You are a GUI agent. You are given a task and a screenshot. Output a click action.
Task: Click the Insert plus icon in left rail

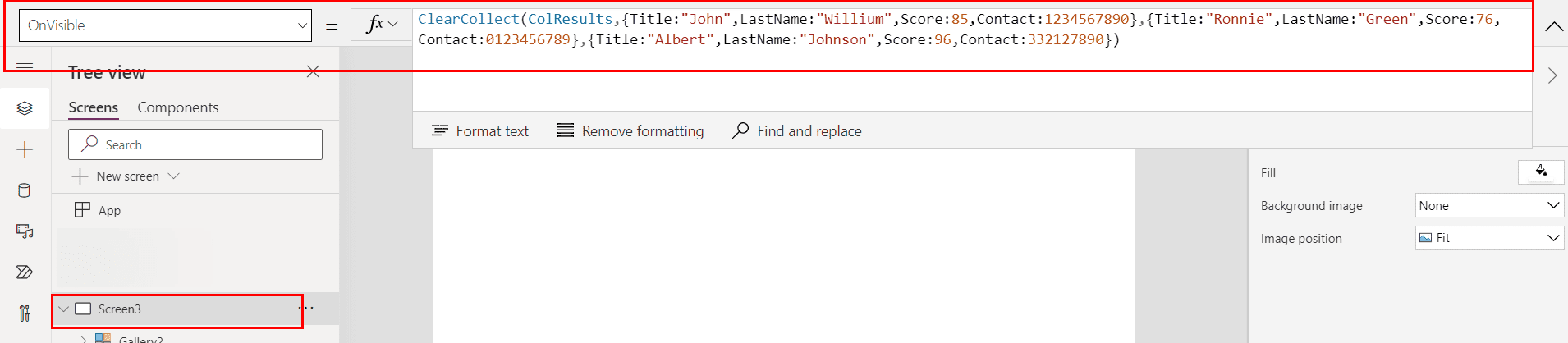point(25,149)
